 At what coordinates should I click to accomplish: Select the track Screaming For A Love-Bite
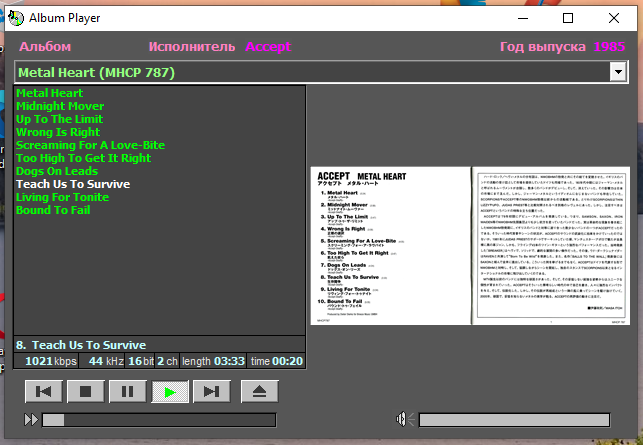(90, 145)
